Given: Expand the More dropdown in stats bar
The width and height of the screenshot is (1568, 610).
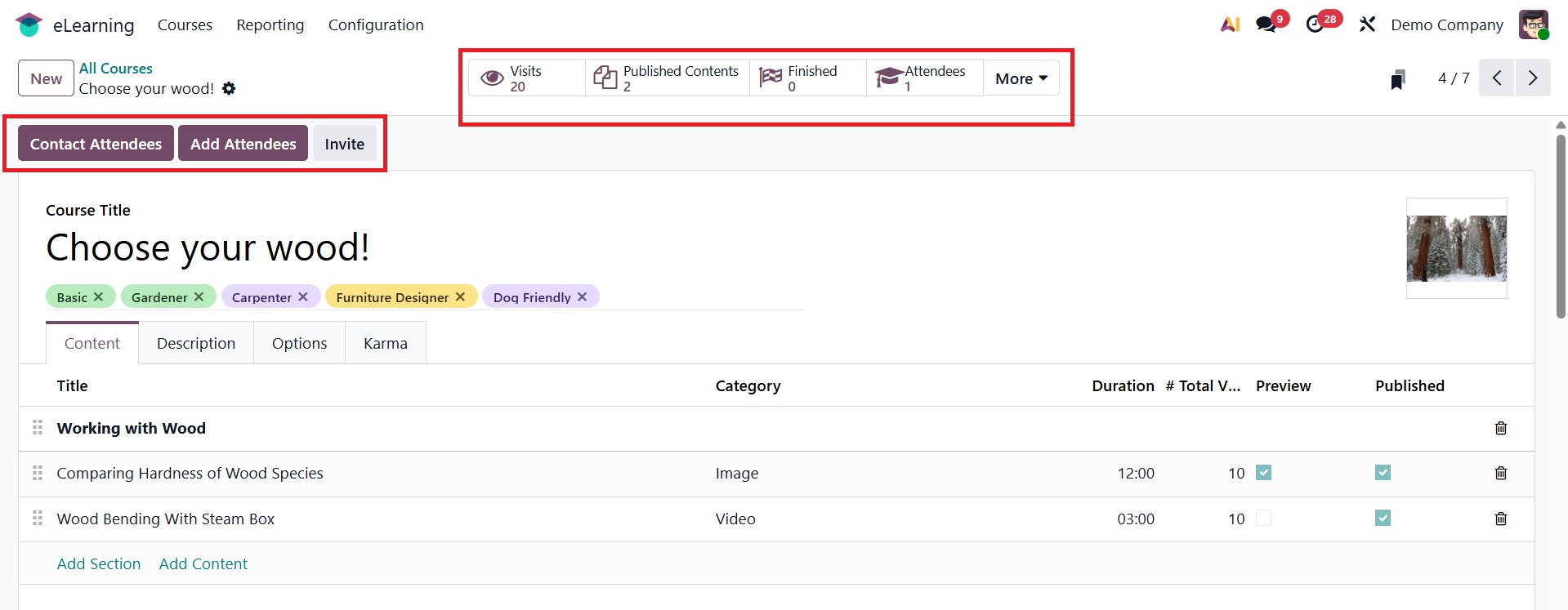Looking at the screenshot, I should [x=1021, y=78].
